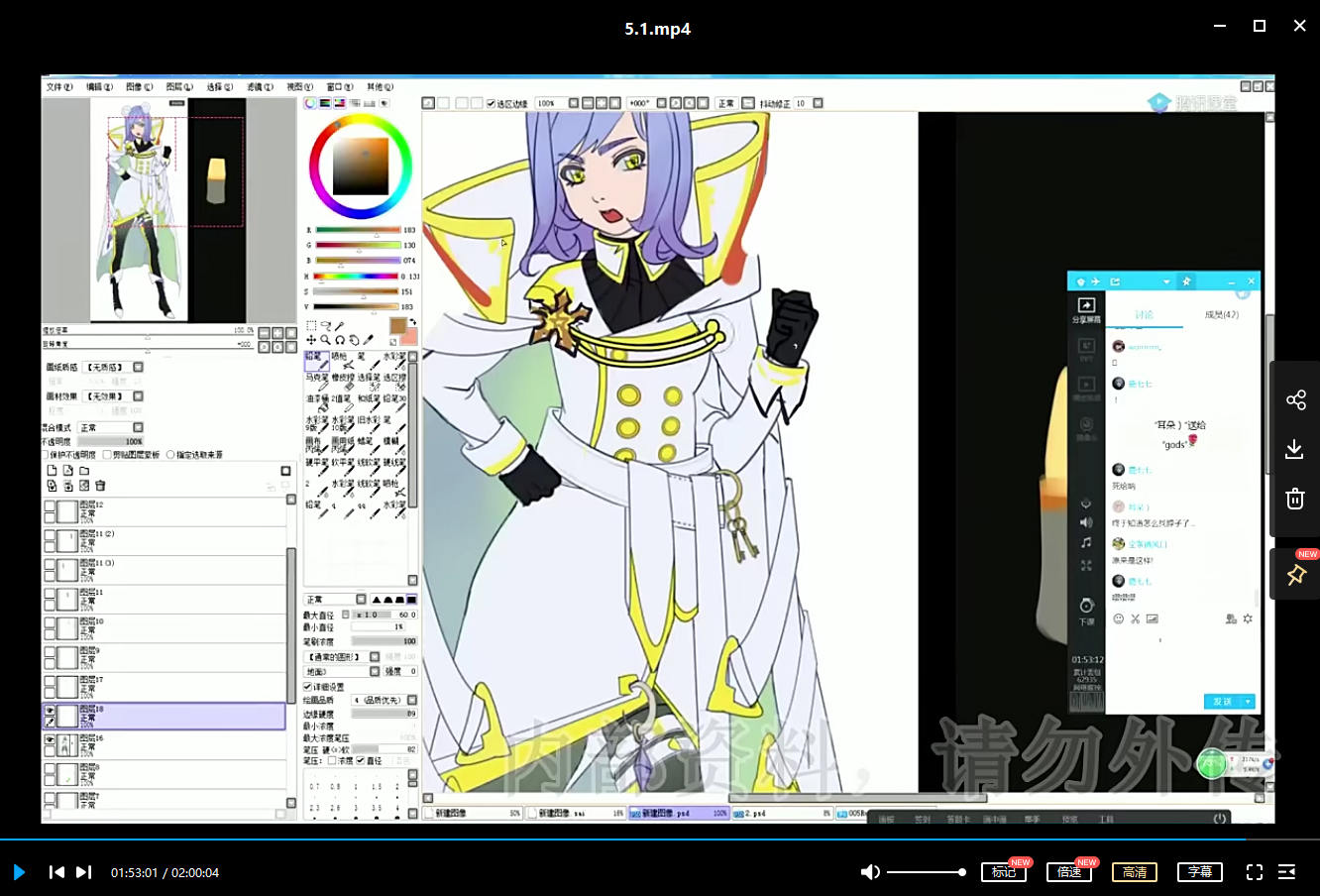Toggle visibility eye of layer 图层18
This screenshot has width=1320, height=896.
(50, 711)
